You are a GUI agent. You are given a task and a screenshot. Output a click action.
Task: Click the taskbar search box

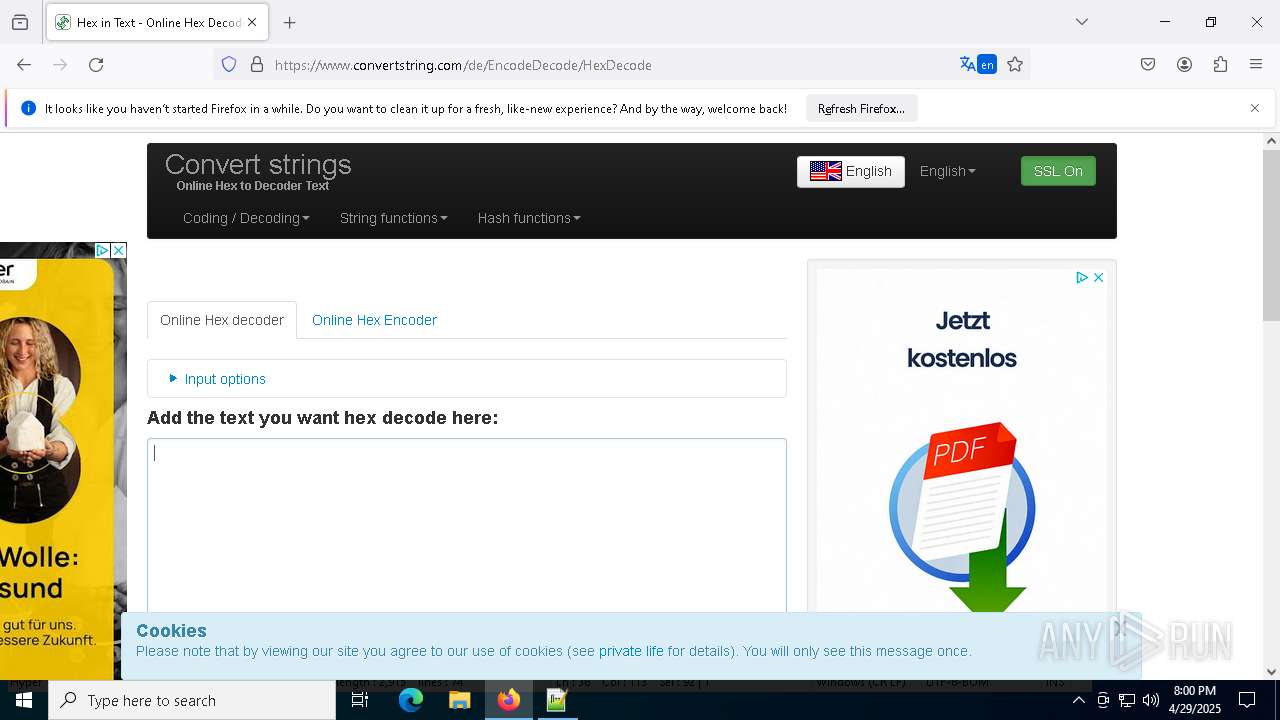[x=192, y=700]
